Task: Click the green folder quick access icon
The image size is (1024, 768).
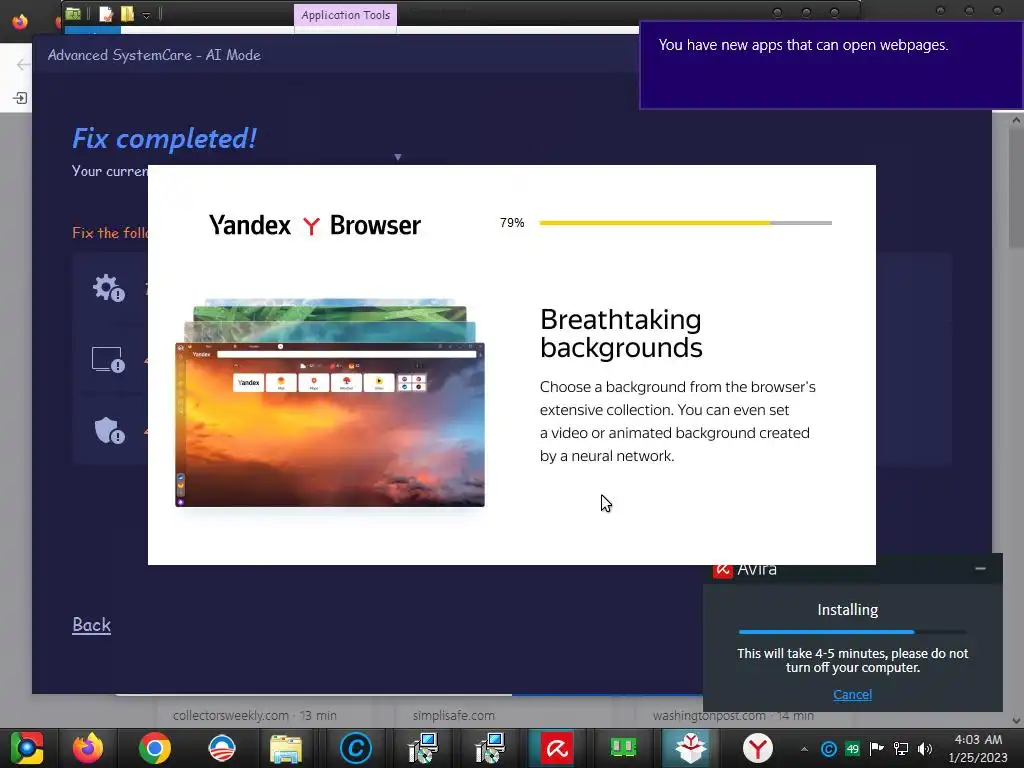Action: 73,14
